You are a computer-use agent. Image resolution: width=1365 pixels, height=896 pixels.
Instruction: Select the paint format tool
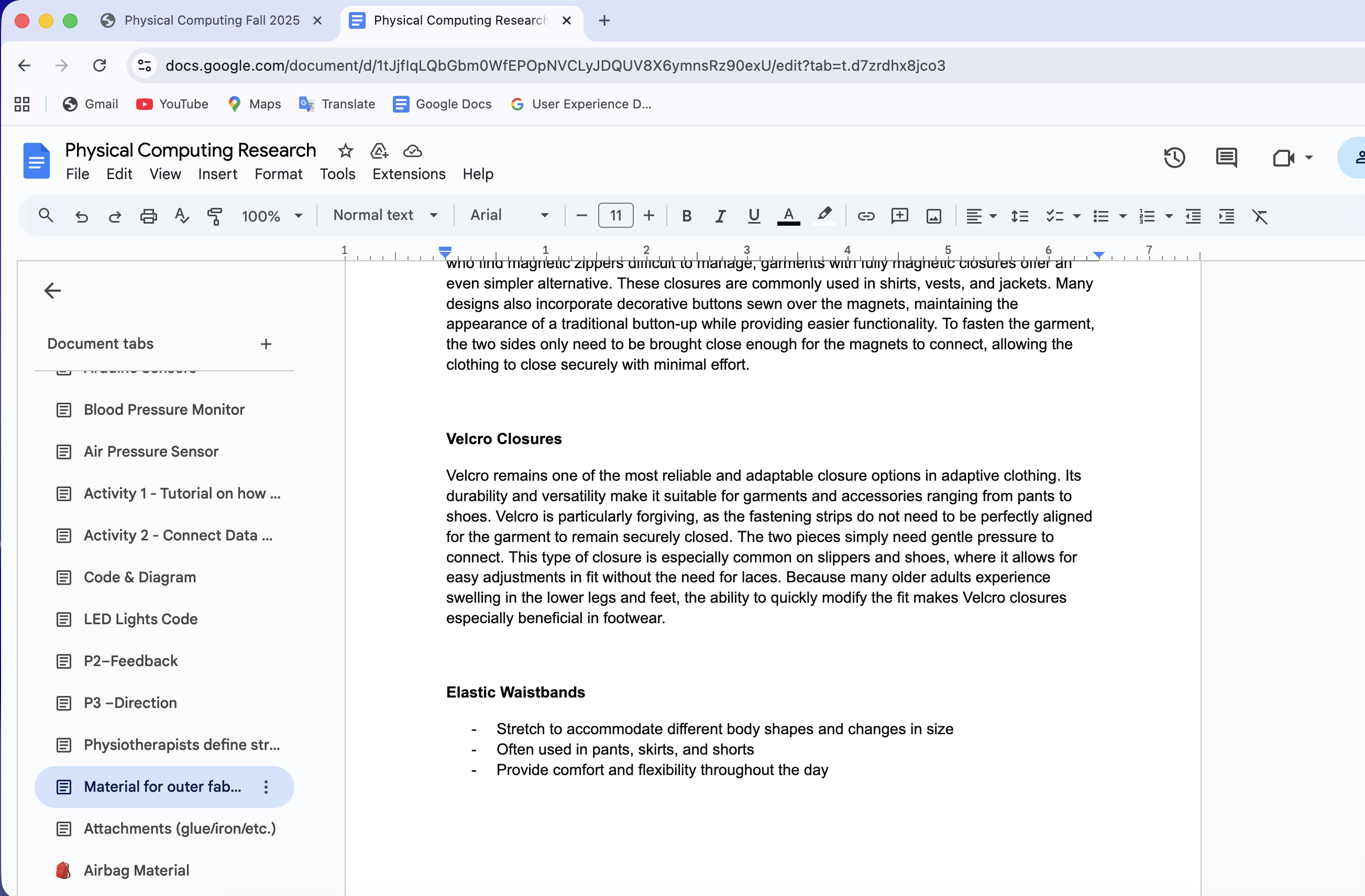215,216
